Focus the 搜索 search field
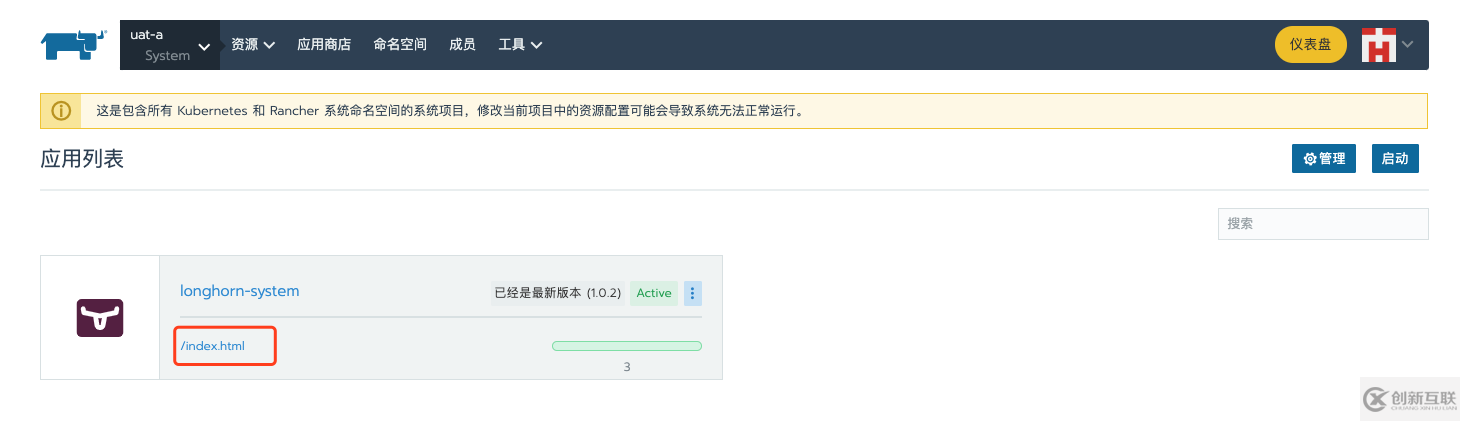Image resolution: width=1460 pixels, height=421 pixels. coord(1323,224)
